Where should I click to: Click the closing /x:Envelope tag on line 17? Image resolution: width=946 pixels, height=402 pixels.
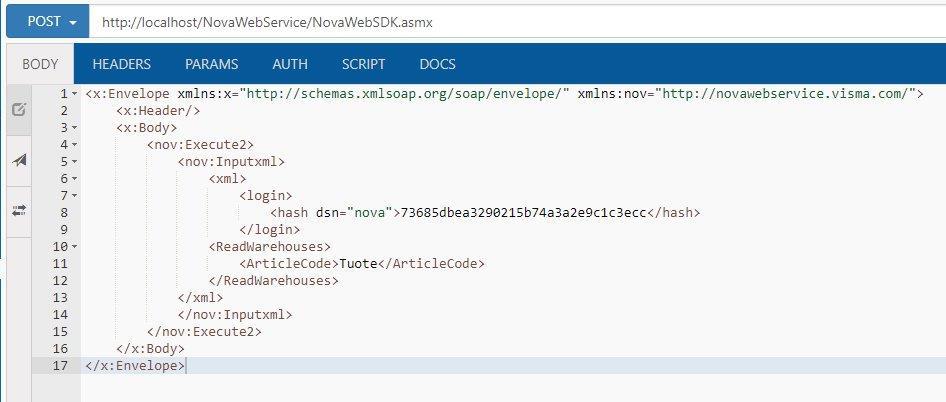coord(135,365)
